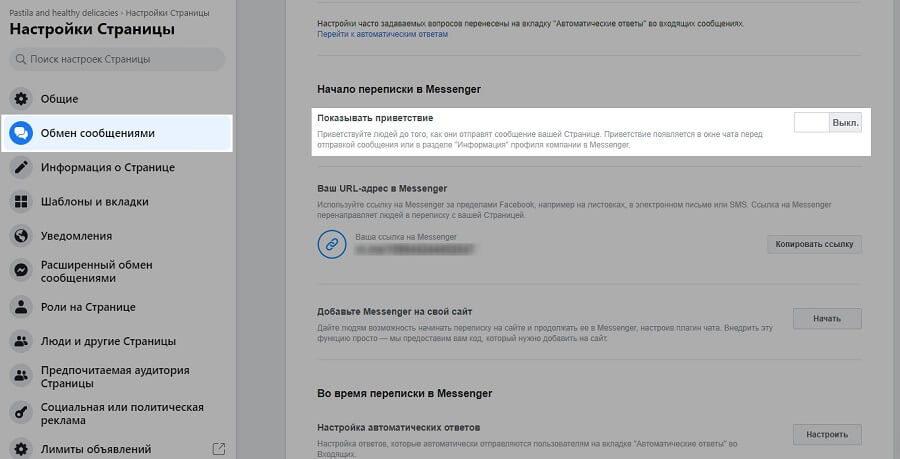Click the Настройки Страницы breadcrumb link
Screen dimensions: 900x459
[x=168, y=13]
